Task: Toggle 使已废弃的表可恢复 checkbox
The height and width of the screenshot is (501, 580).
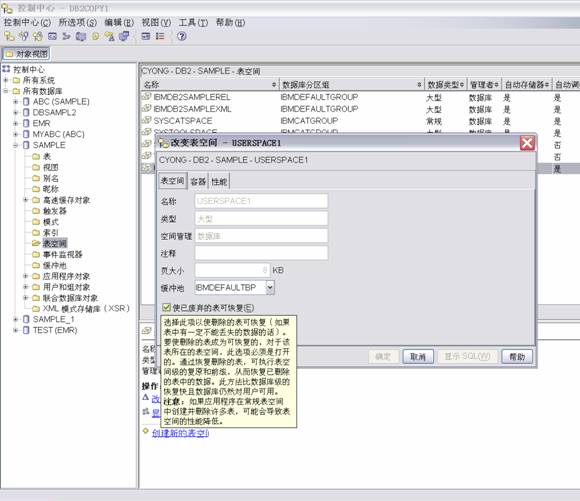Action: coord(166,307)
